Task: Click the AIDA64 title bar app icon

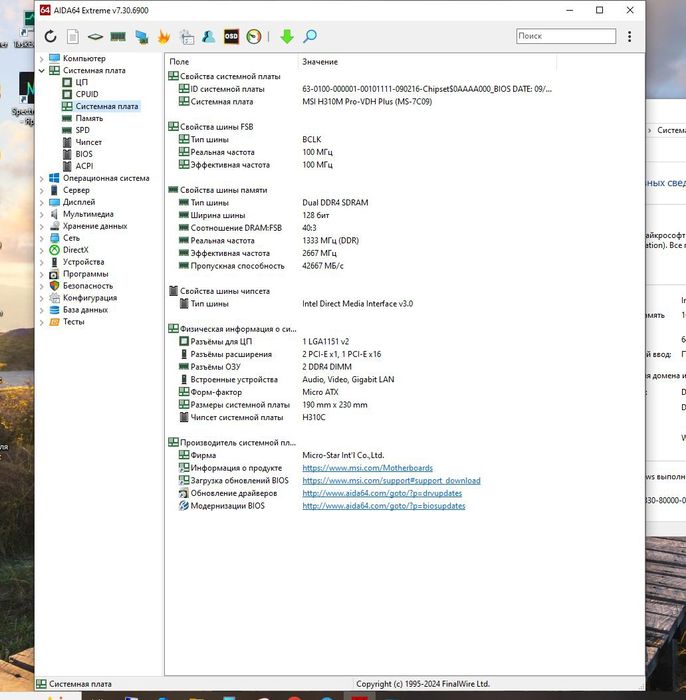Action: [45, 10]
